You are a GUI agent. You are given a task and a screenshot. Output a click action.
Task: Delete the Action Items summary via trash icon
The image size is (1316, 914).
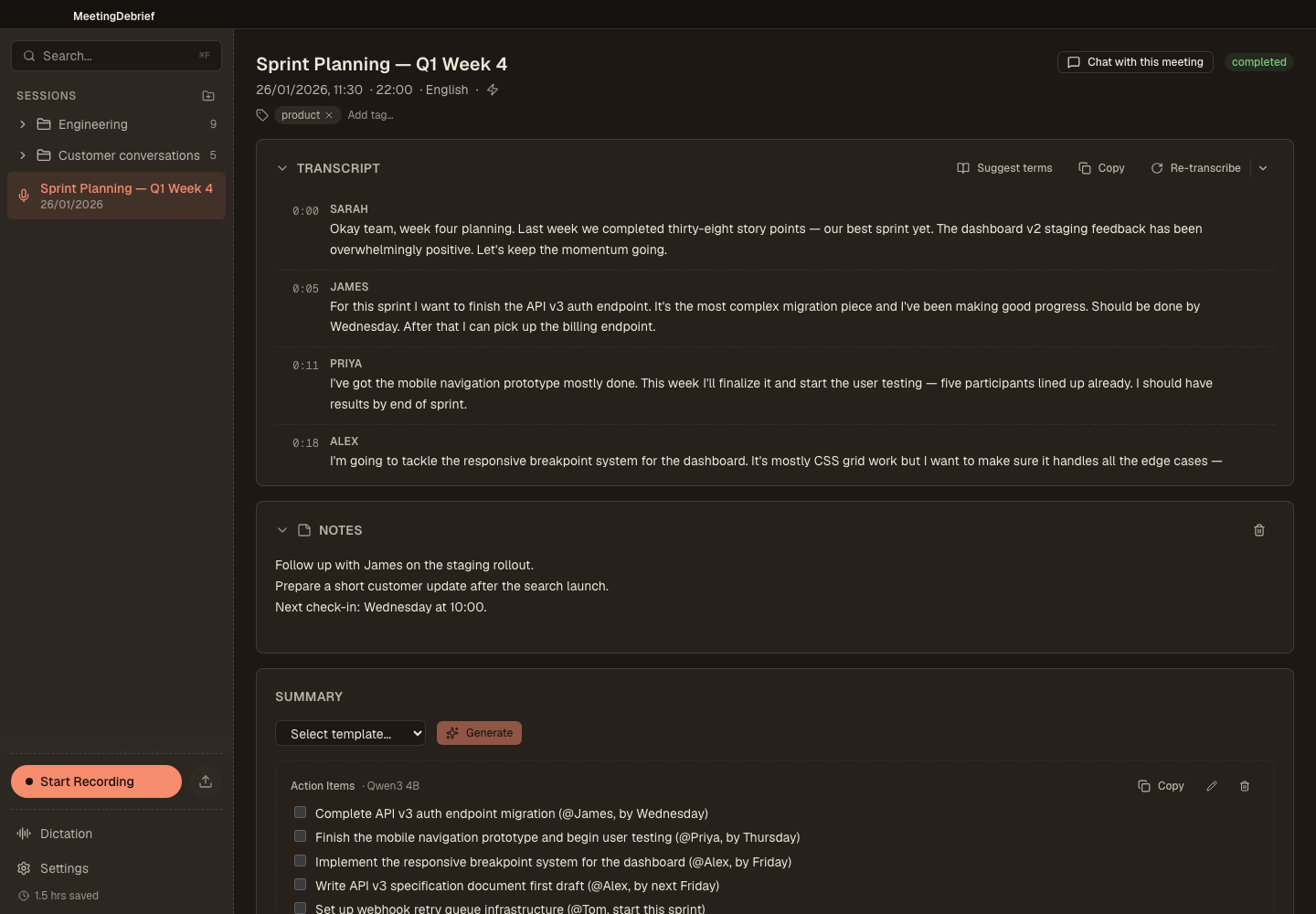[x=1245, y=786]
